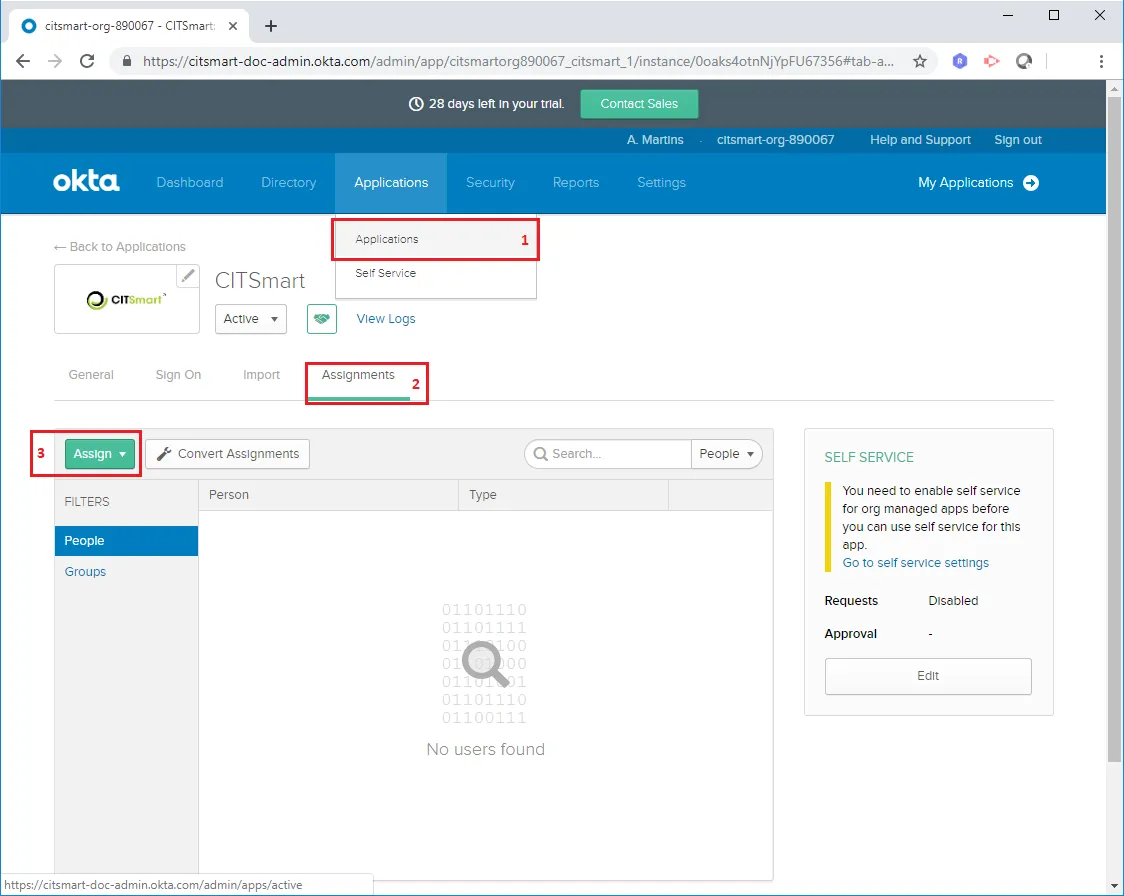Viewport: 1124px width, 896px height.
Task: Open Chrome three-dot menu
Action: pyautogui.click(x=1101, y=62)
